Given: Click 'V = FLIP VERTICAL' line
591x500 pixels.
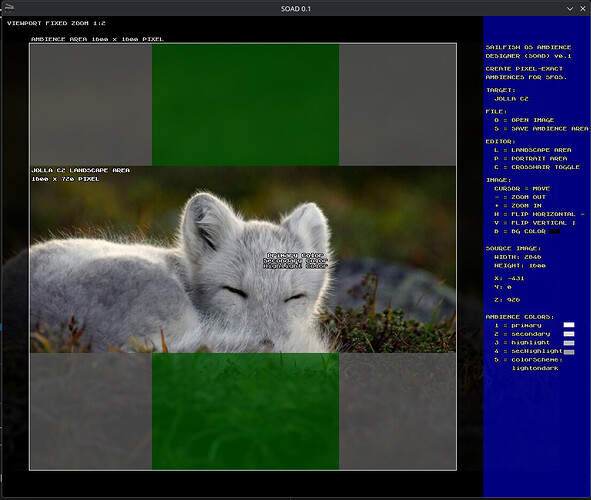Looking at the screenshot, I should tap(535, 223).
